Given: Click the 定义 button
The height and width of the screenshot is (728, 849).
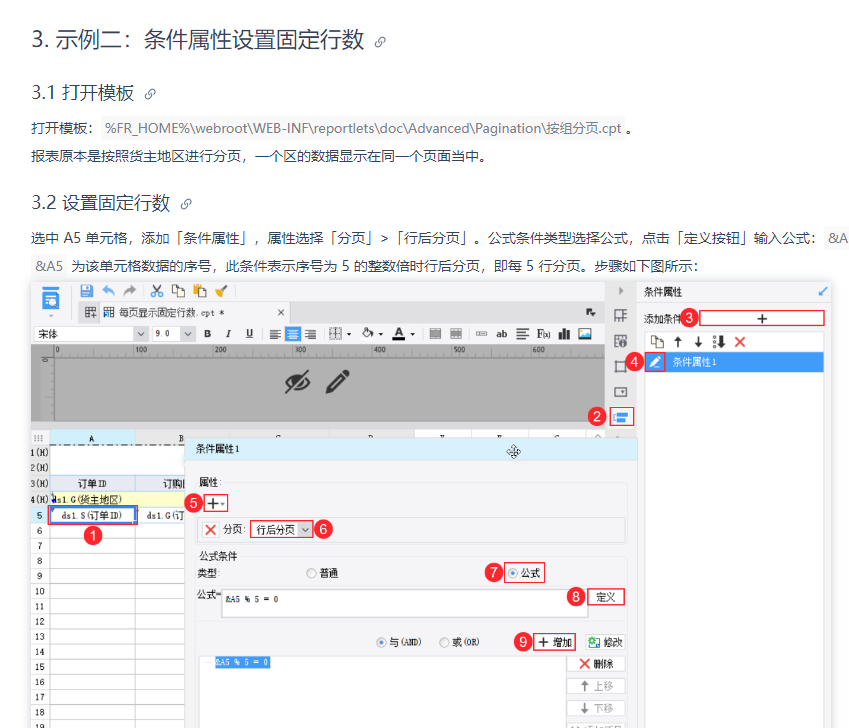Looking at the screenshot, I should [x=606, y=597].
